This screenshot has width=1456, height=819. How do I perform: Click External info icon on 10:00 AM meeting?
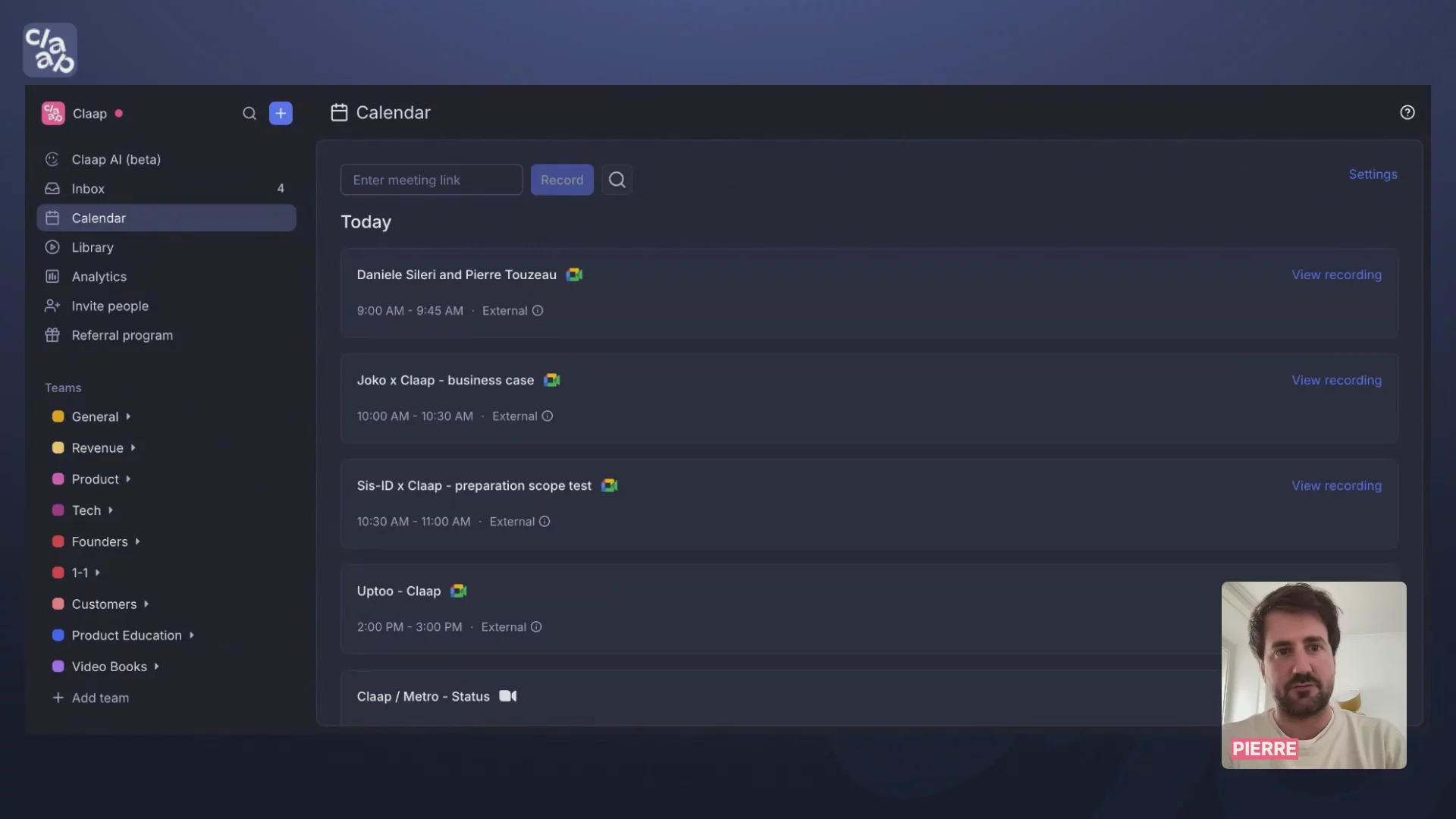(548, 416)
